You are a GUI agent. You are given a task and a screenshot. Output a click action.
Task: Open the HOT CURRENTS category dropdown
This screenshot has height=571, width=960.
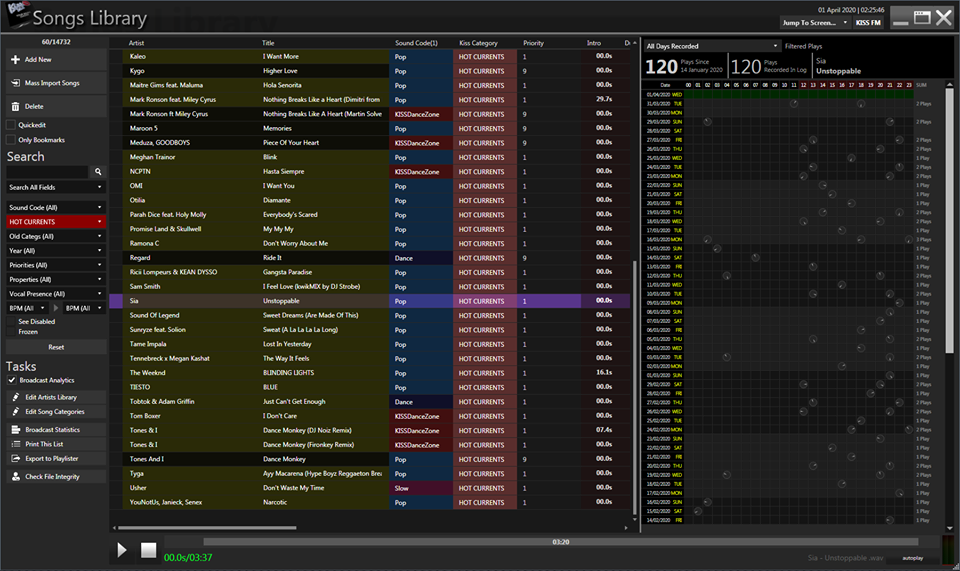click(56, 222)
